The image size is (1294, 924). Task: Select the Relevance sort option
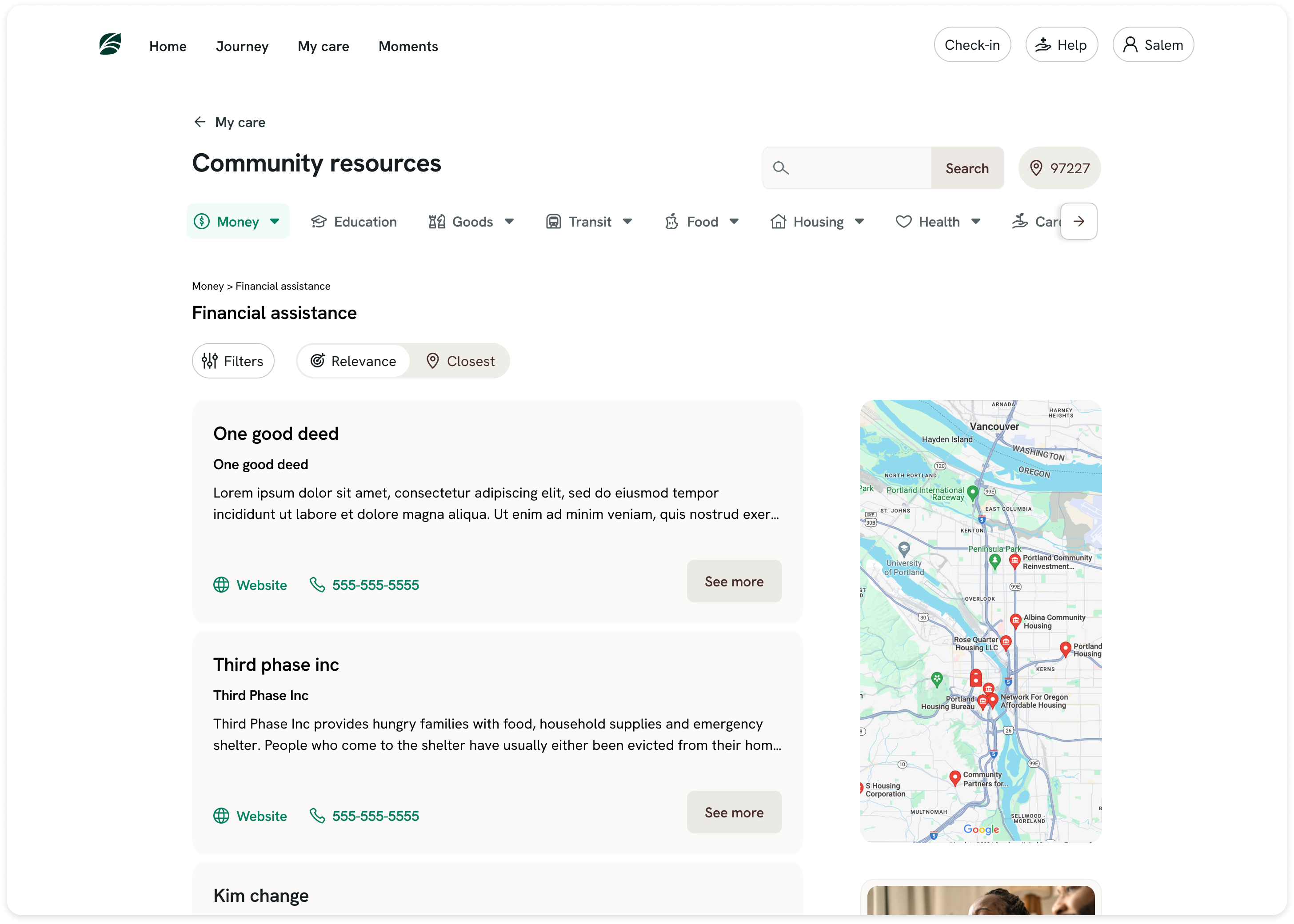coord(353,361)
